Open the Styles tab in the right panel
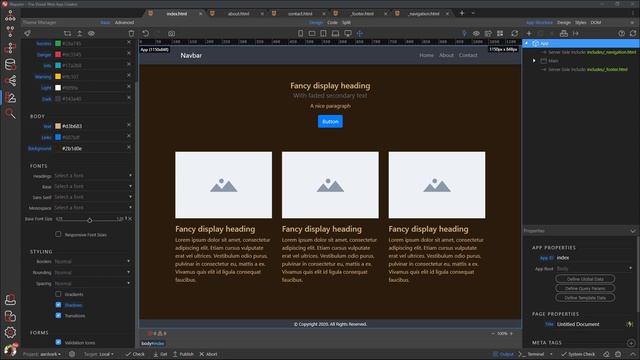Image resolution: width=640 pixels, height=360 pixels. (x=581, y=22)
